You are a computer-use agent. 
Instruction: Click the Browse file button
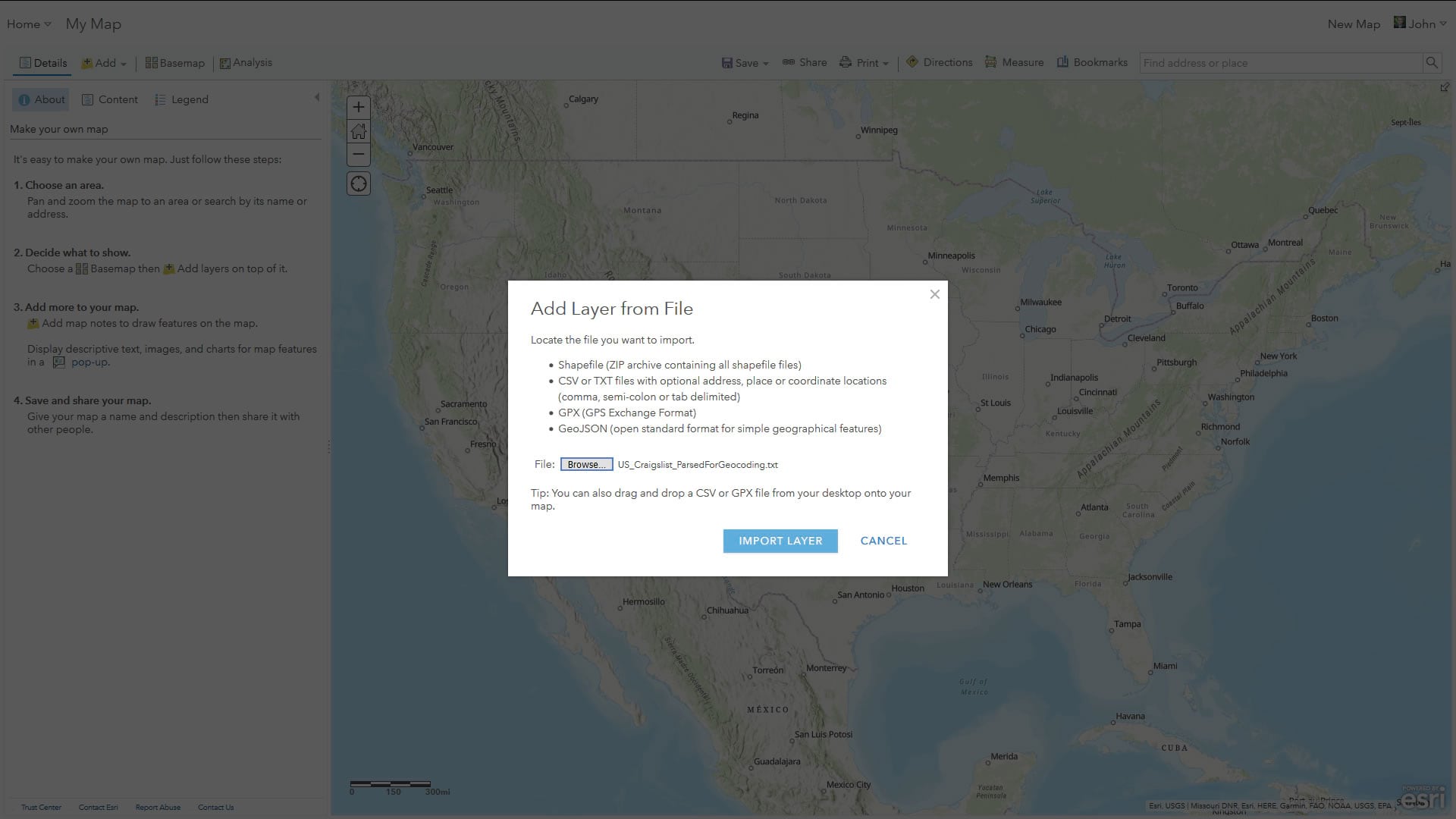586,465
